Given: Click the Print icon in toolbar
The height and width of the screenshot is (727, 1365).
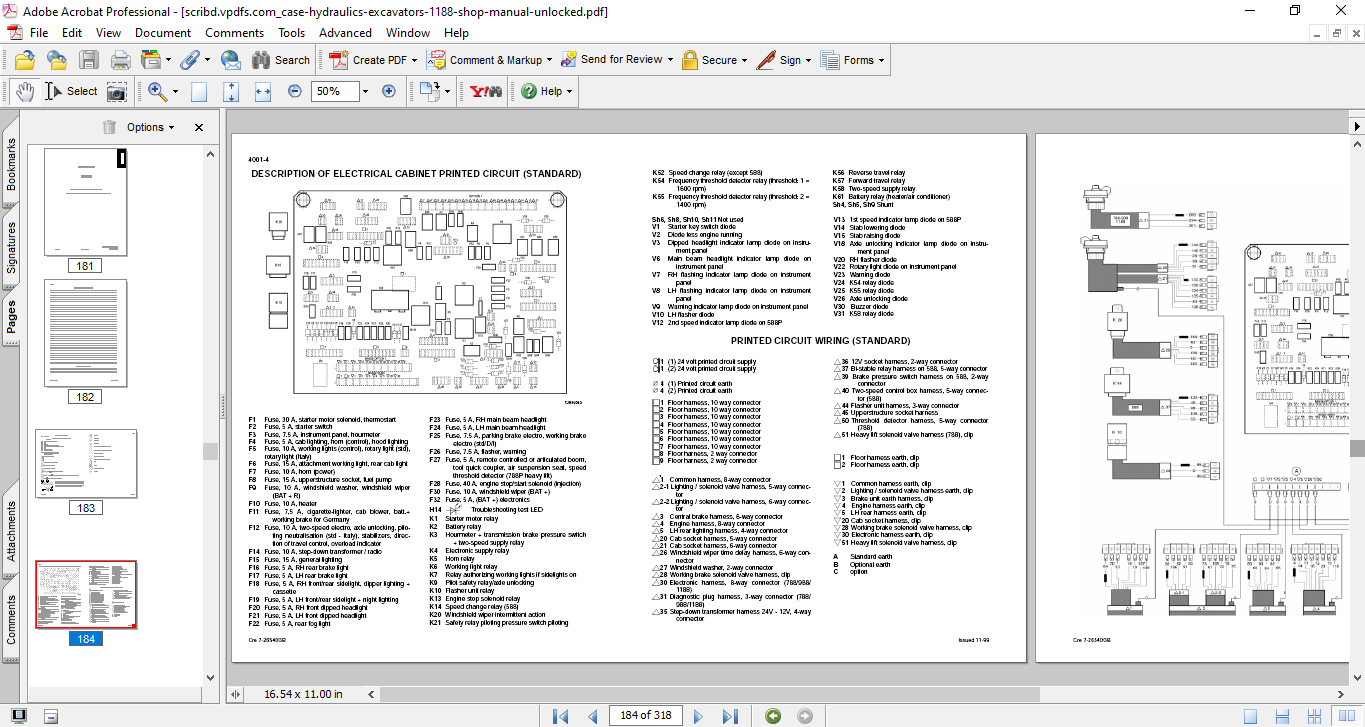Looking at the screenshot, I should point(121,60).
